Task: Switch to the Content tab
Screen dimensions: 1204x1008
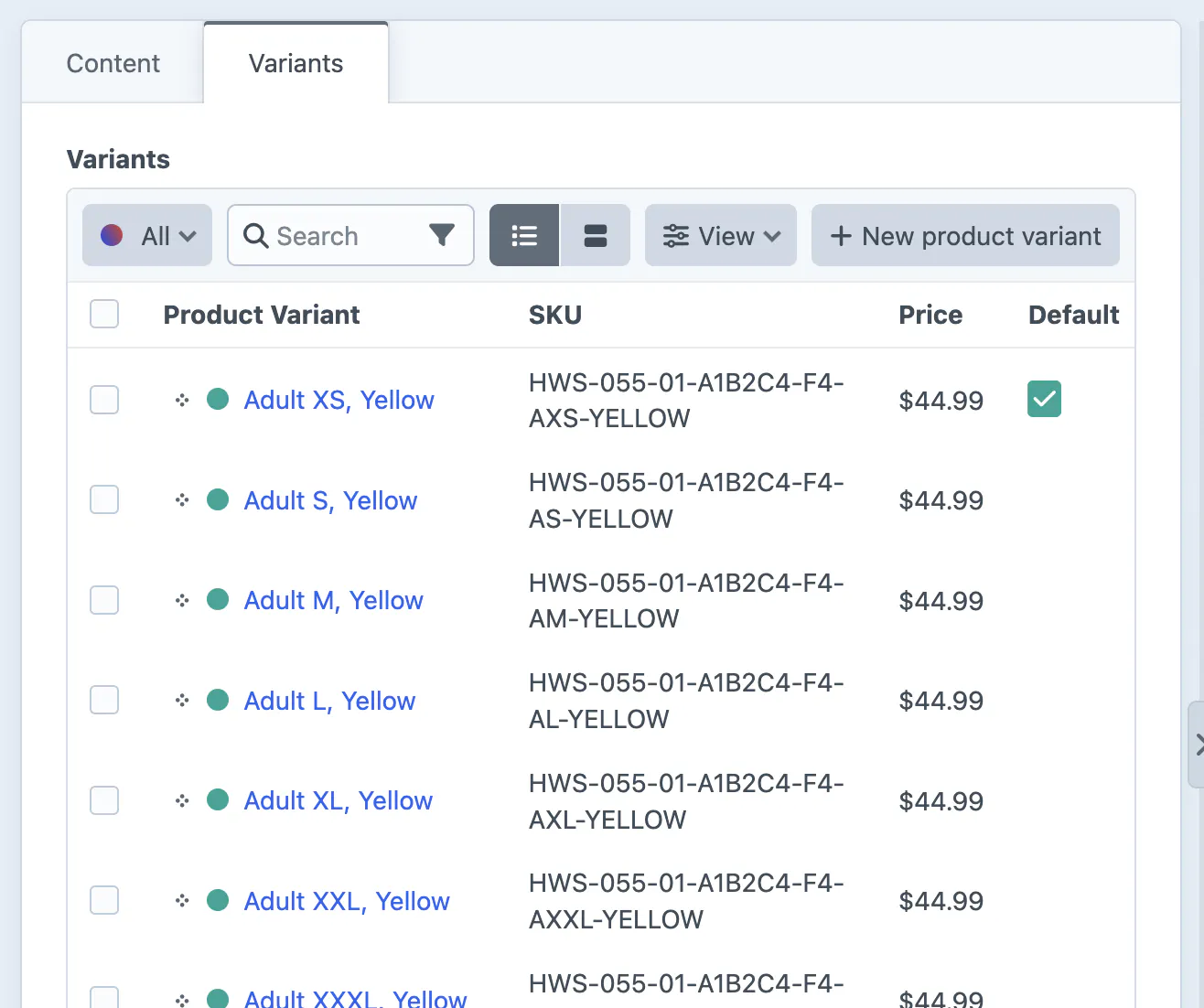Action: coord(113,63)
